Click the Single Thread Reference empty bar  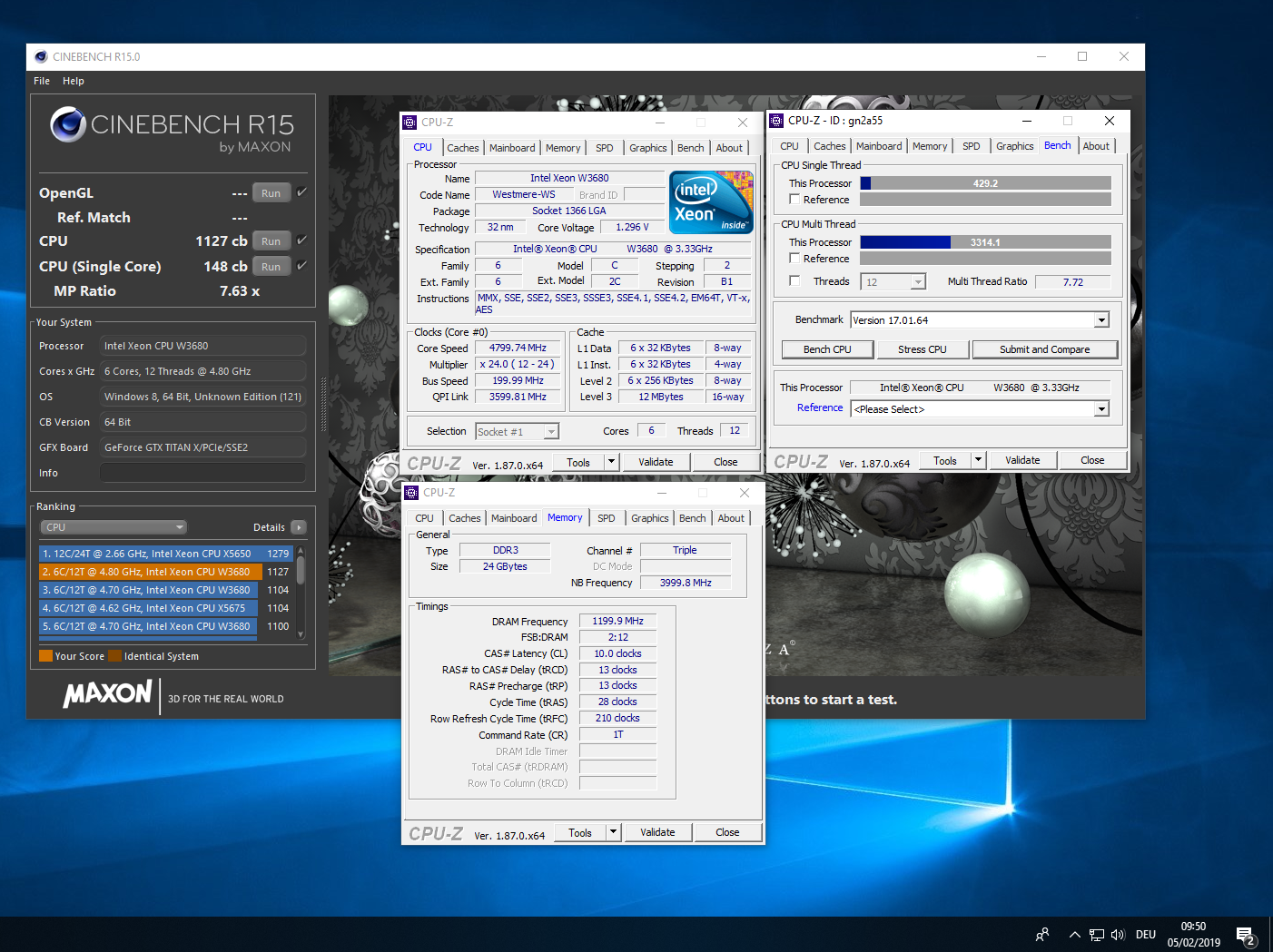[x=985, y=199]
